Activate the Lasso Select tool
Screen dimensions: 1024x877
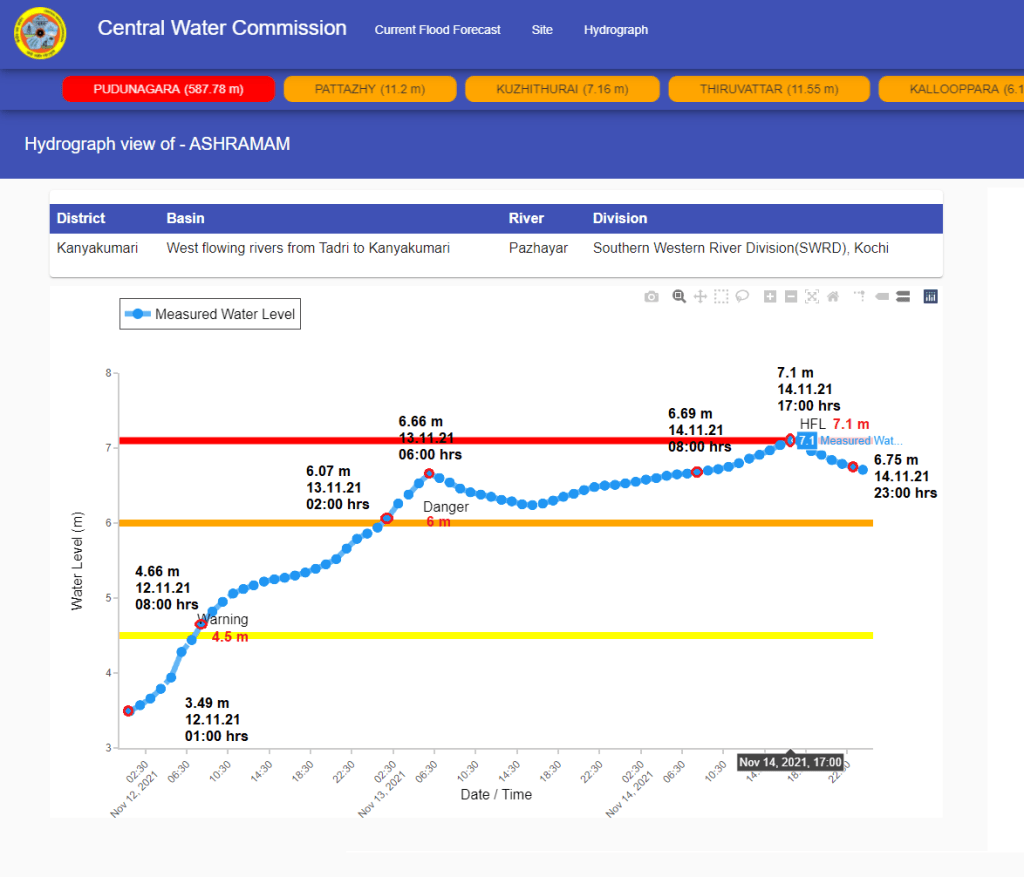click(742, 297)
